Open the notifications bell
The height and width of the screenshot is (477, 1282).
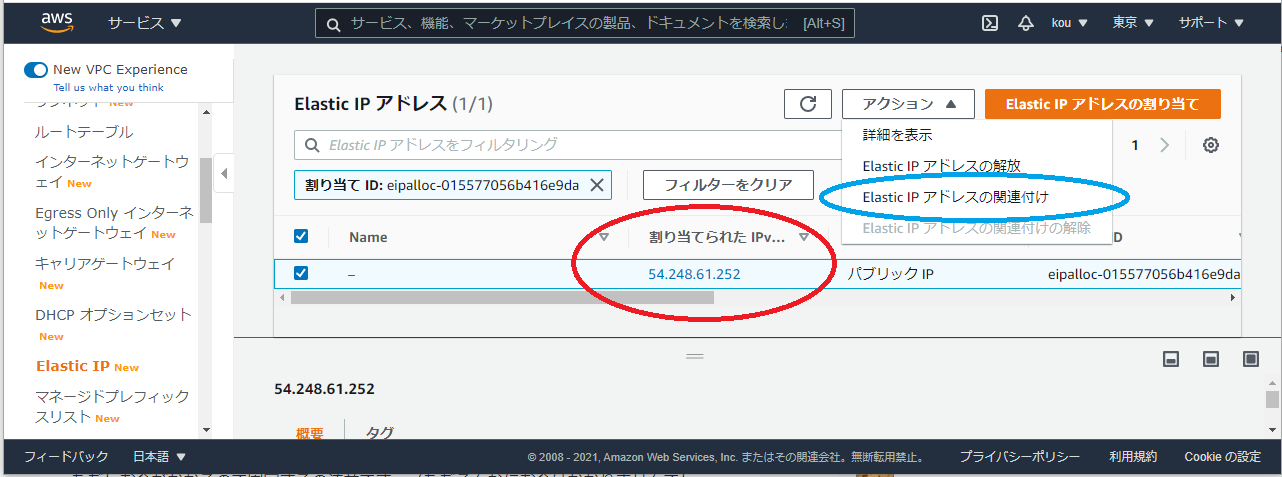(1026, 23)
